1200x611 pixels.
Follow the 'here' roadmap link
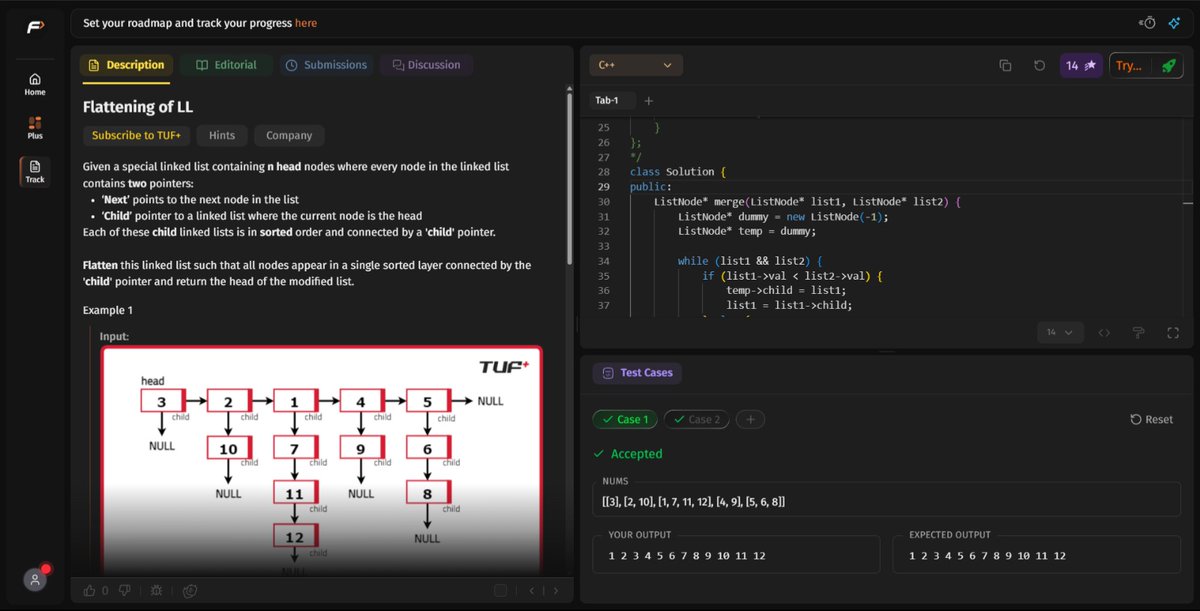pyautogui.click(x=306, y=22)
